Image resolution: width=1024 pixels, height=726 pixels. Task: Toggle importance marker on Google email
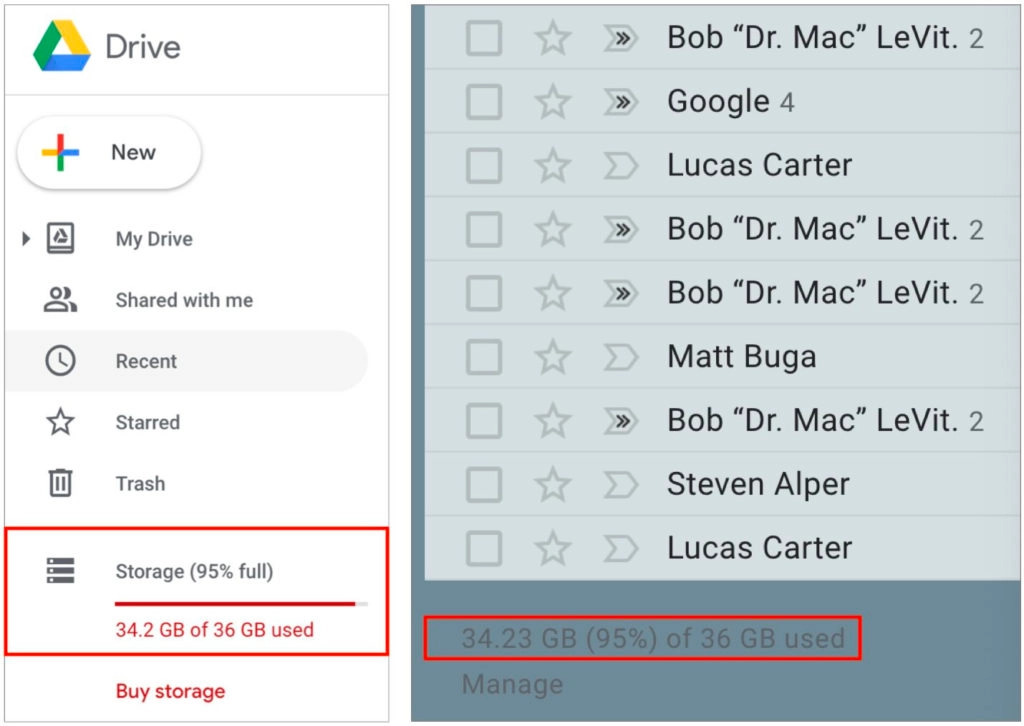(620, 102)
